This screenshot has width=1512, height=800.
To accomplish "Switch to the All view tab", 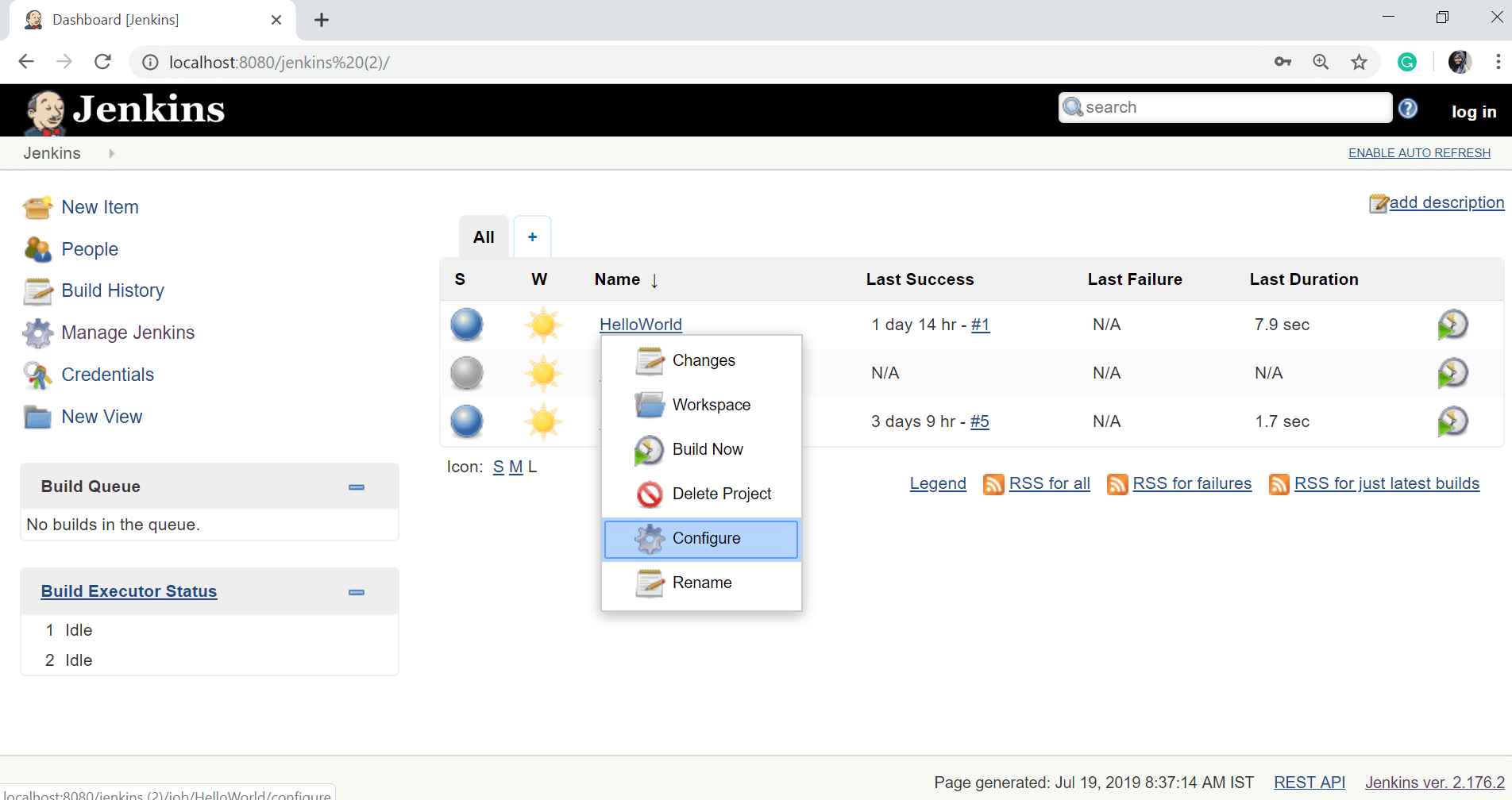I will [x=484, y=237].
